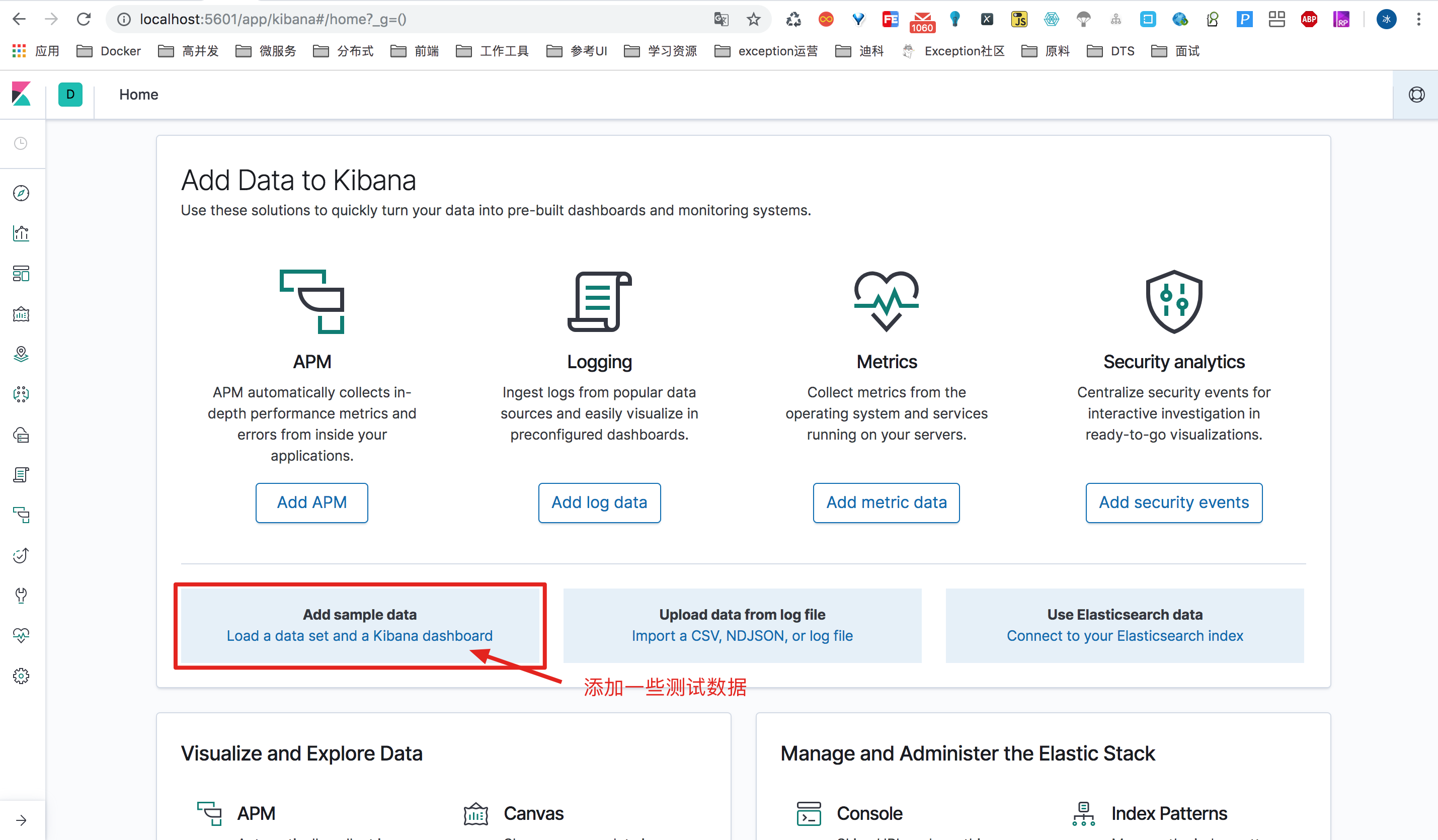The width and height of the screenshot is (1438, 840).
Task: Click the Add metric data button
Action: [886, 502]
